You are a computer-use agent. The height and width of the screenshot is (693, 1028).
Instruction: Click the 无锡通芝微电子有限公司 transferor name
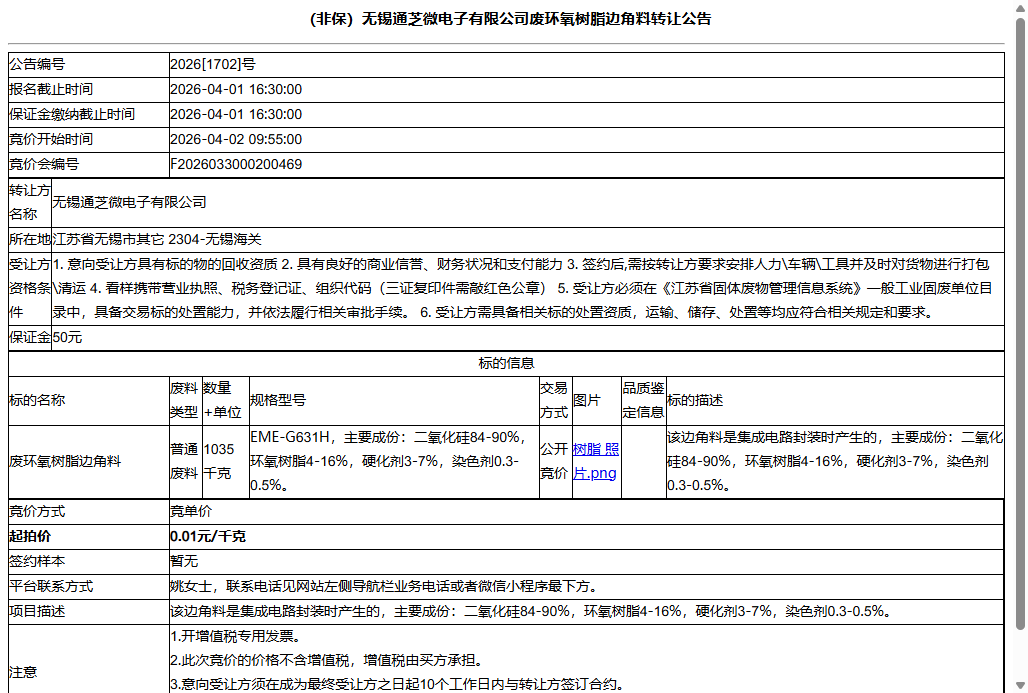click(x=128, y=201)
